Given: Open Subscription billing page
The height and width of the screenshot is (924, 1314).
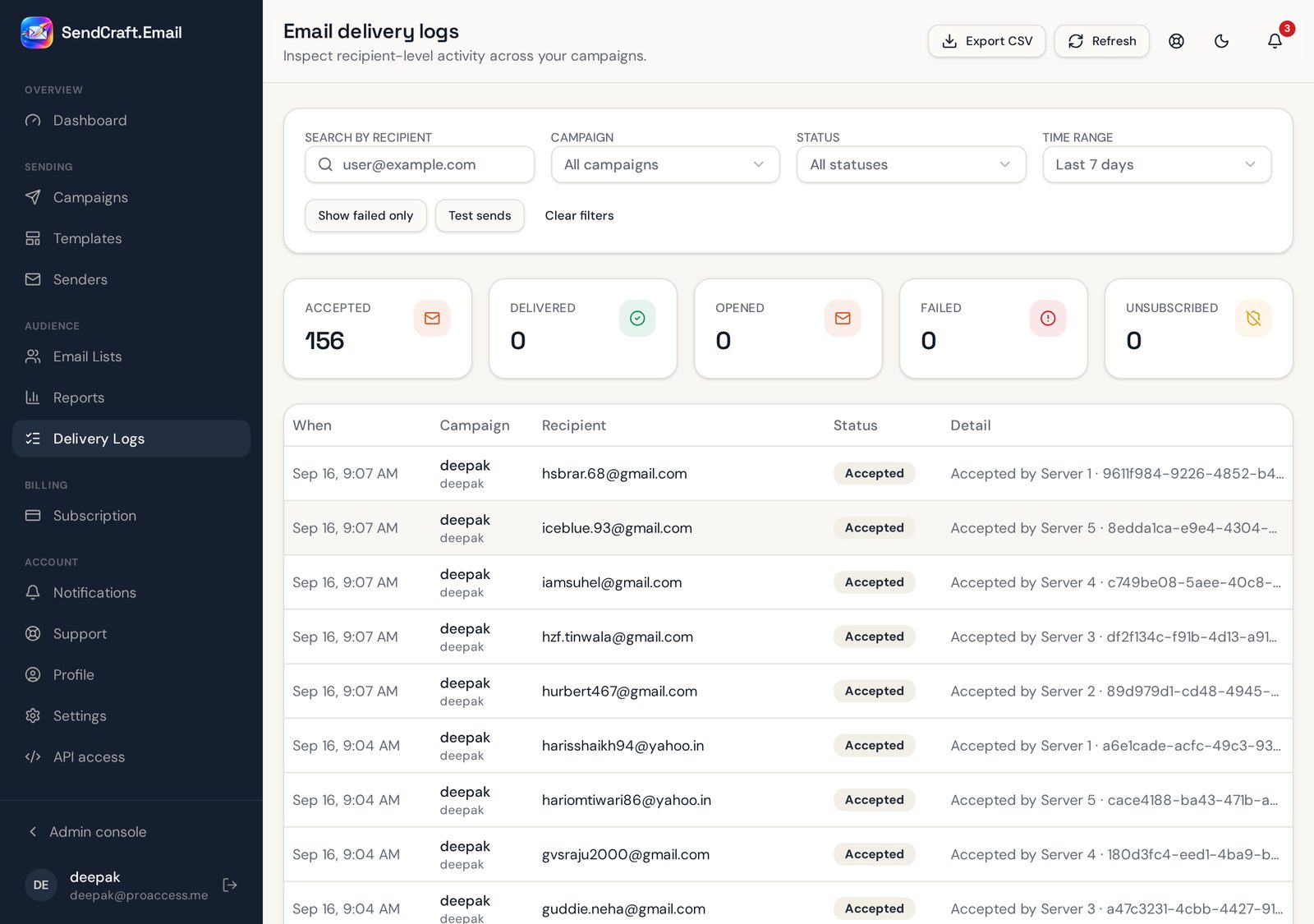Looking at the screenshot, I should tap(131, 516).
